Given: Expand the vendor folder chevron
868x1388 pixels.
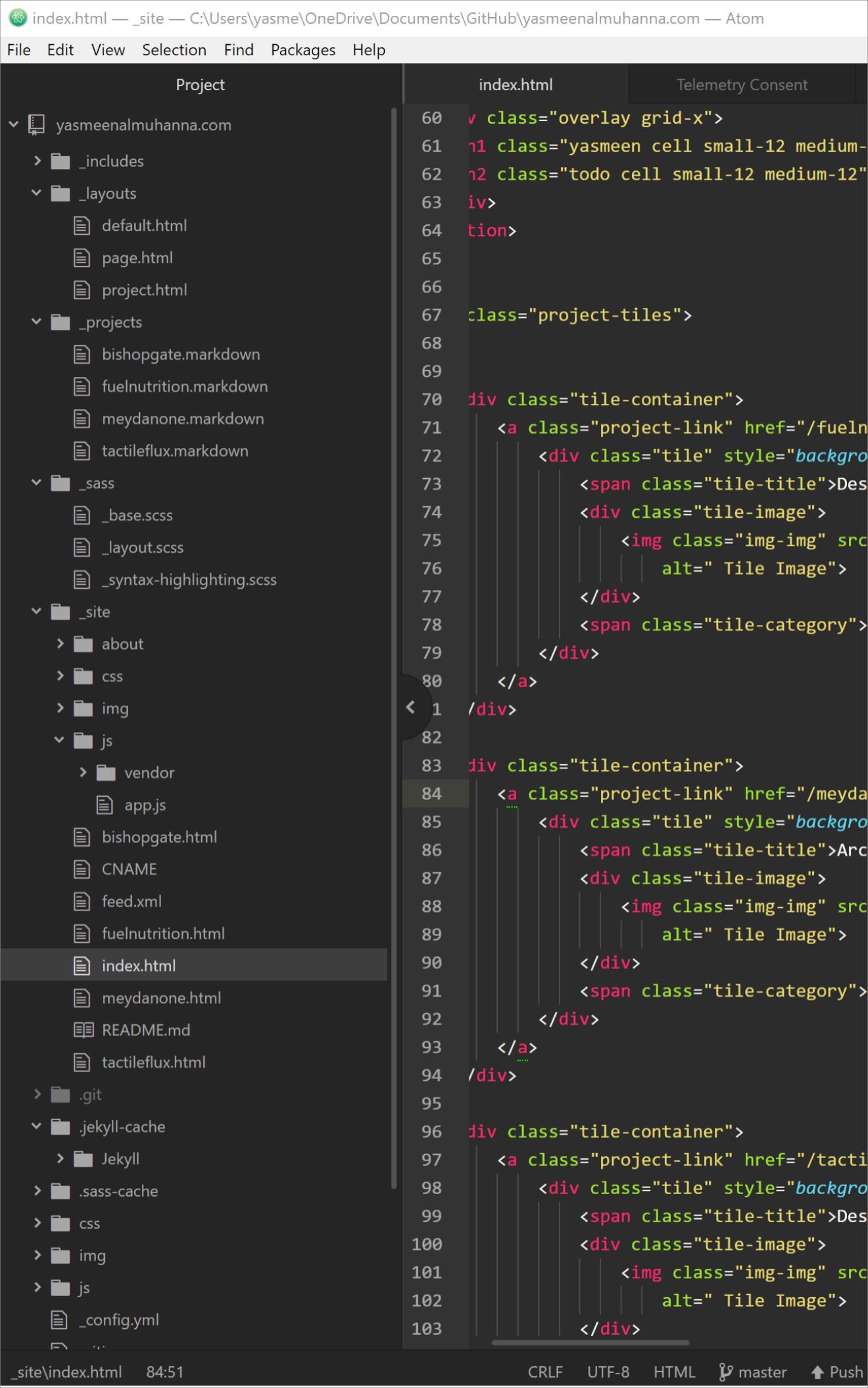Looking at the screenshot, I should pos(83,772).
